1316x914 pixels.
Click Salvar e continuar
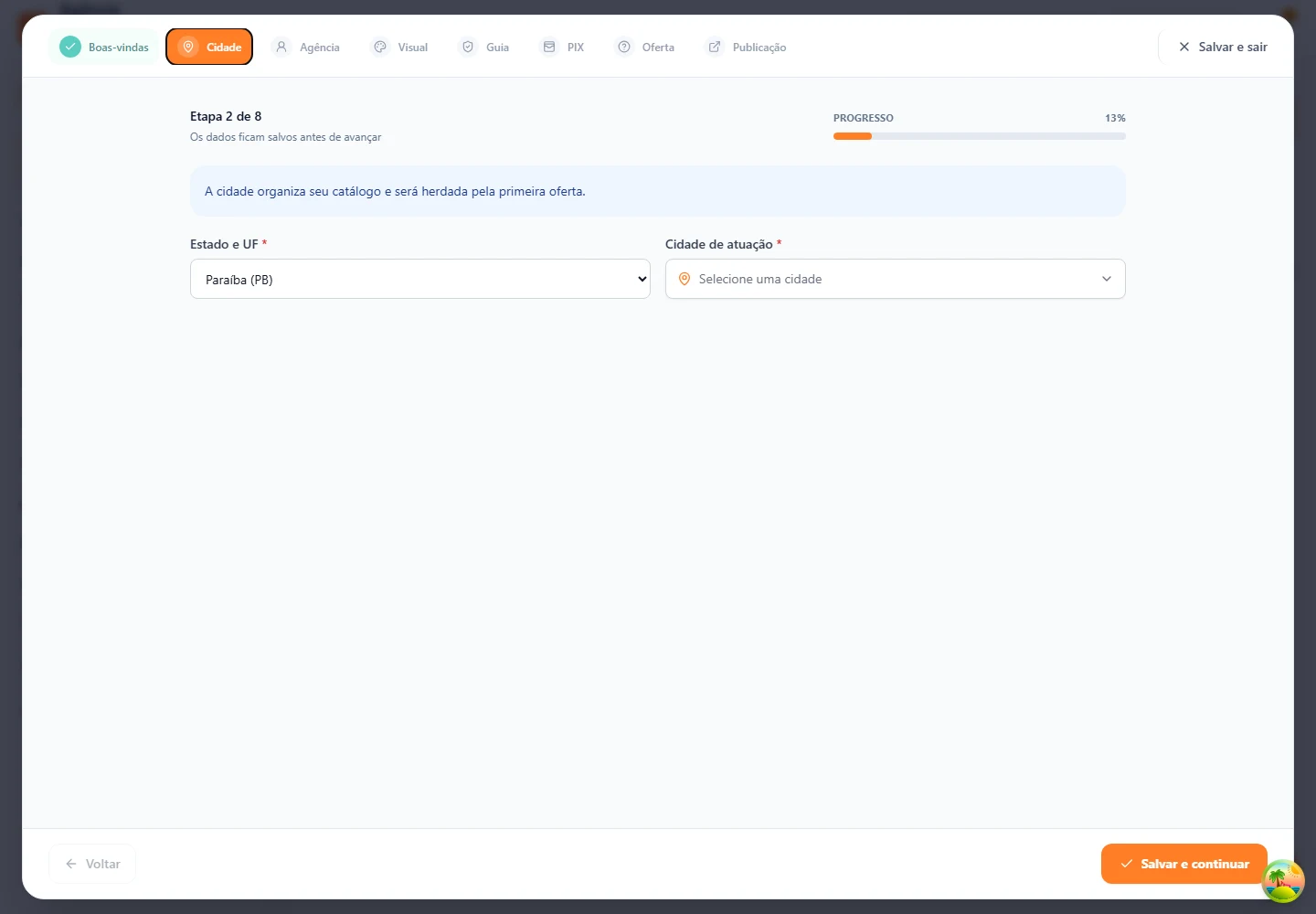[1184, 864]
